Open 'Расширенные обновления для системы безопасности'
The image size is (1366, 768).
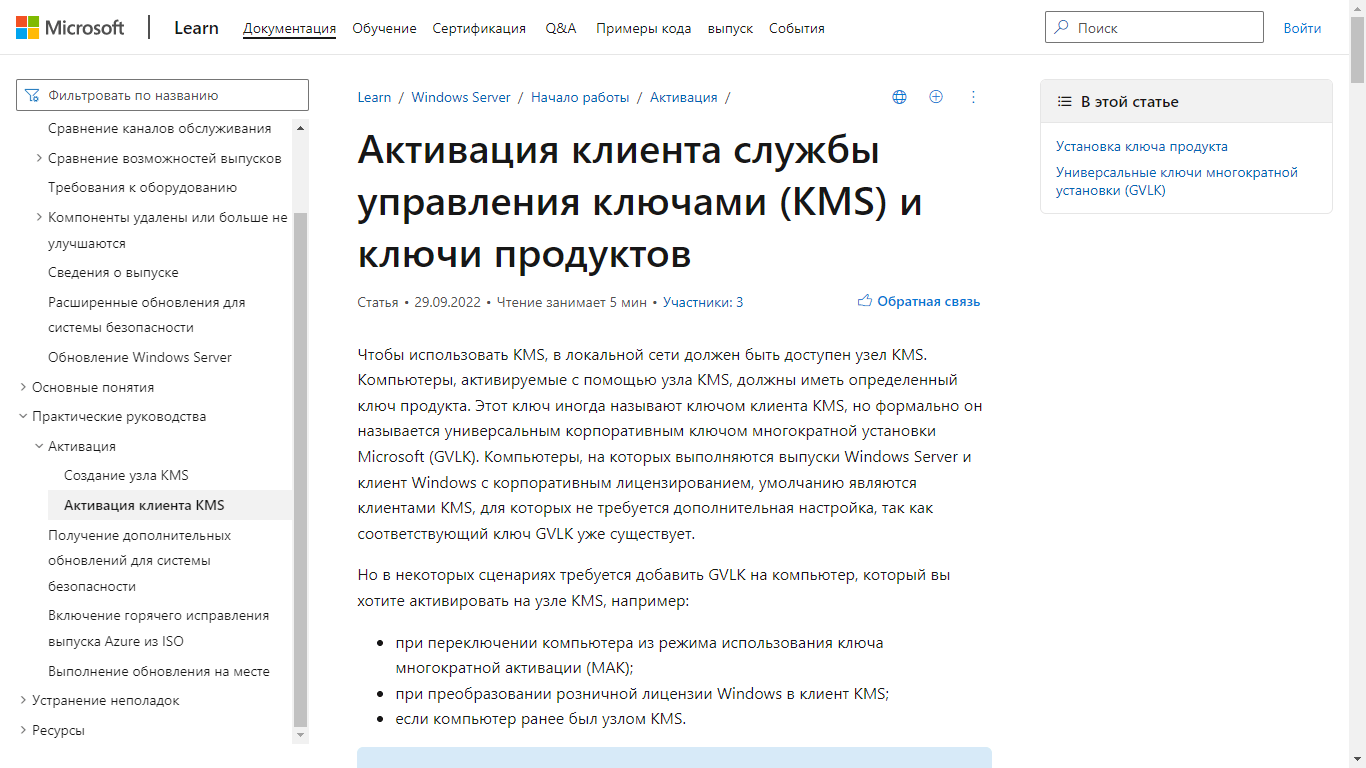(x=147, y=314)
